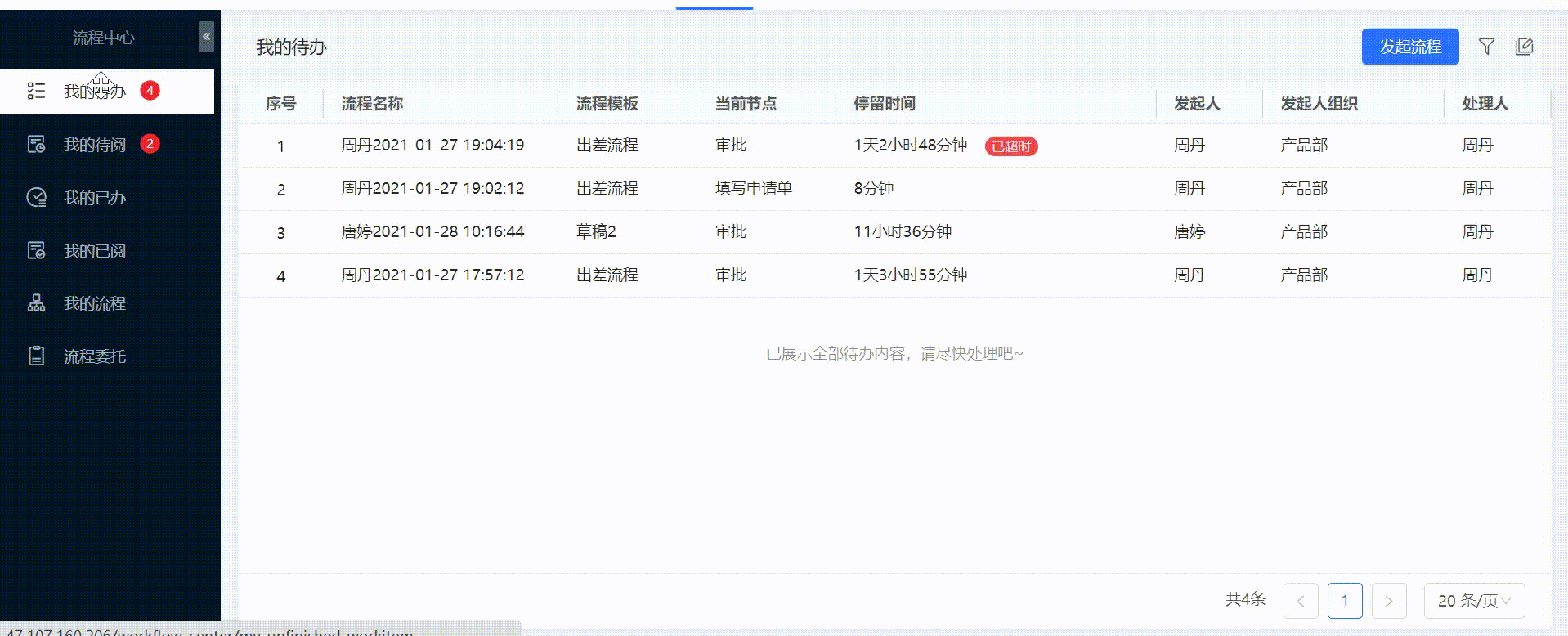Click the 已超时 overdue tag
Image resolution: width=1568 pixels, height=636 pixels.
point(1011,146)
